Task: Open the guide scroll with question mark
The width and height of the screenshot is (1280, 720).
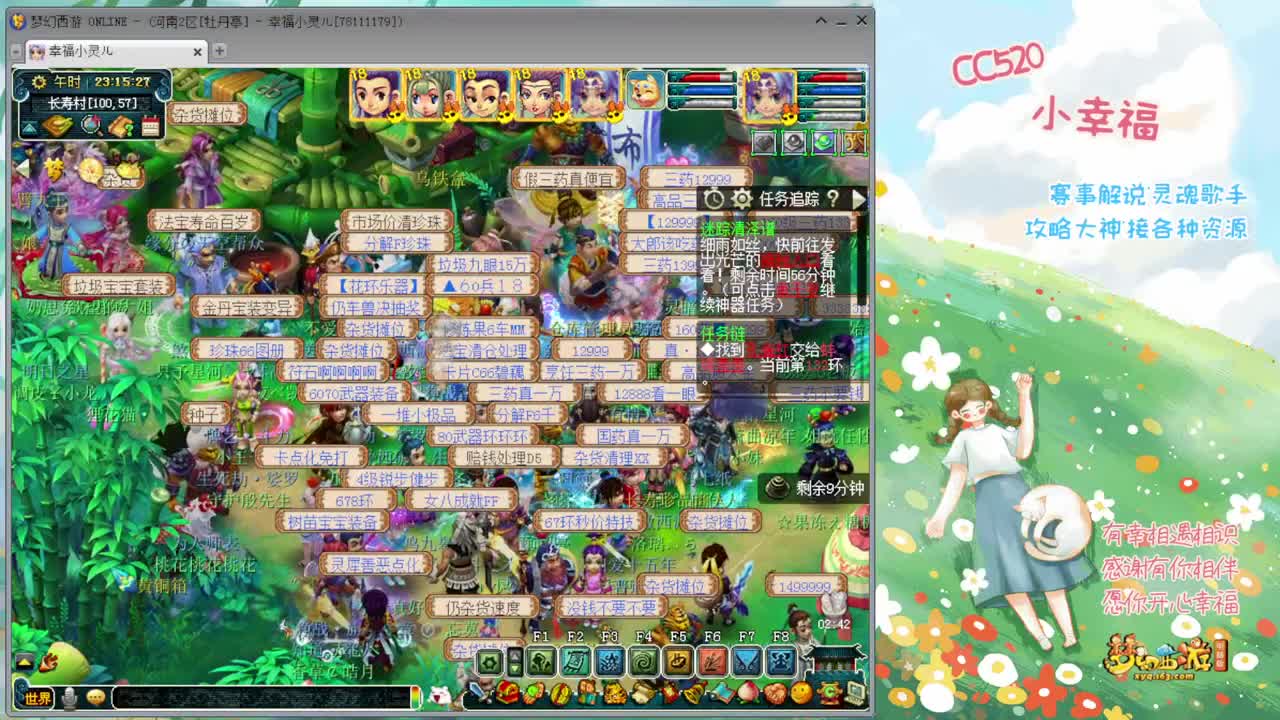Action: point(121,126)
